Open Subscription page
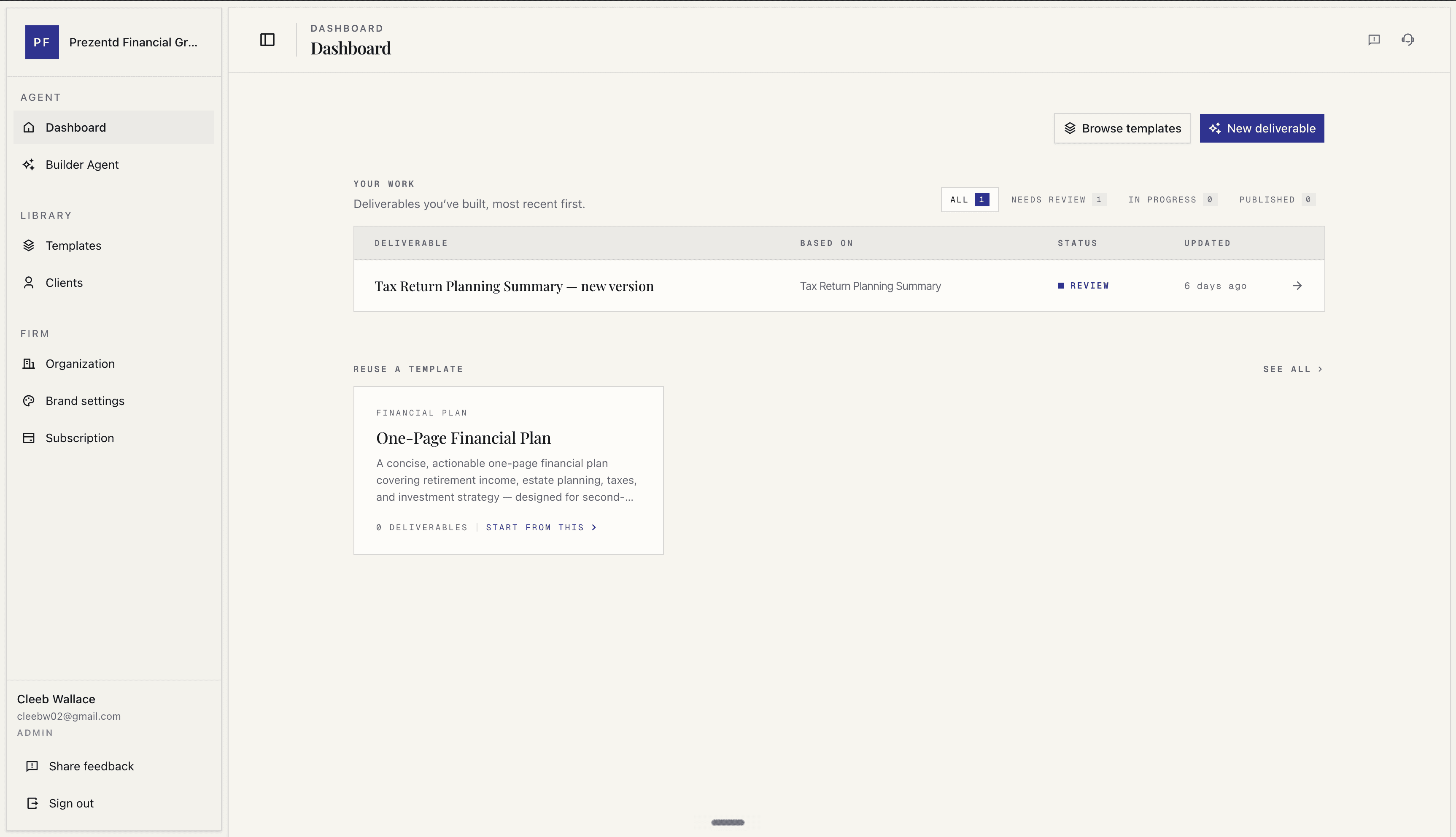 tap(114, 438)
